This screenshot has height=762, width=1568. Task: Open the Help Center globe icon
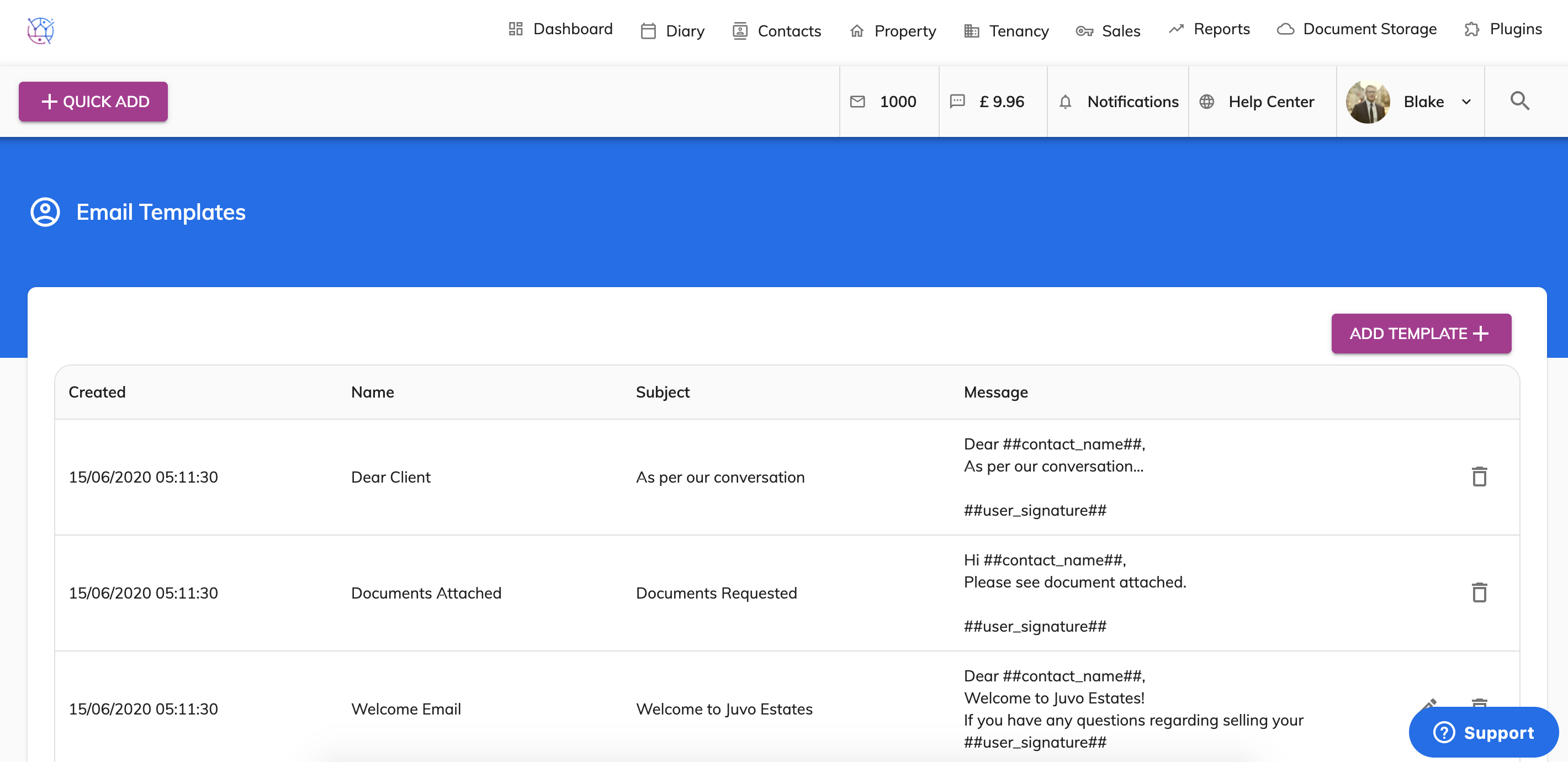tap(1206, 102)
